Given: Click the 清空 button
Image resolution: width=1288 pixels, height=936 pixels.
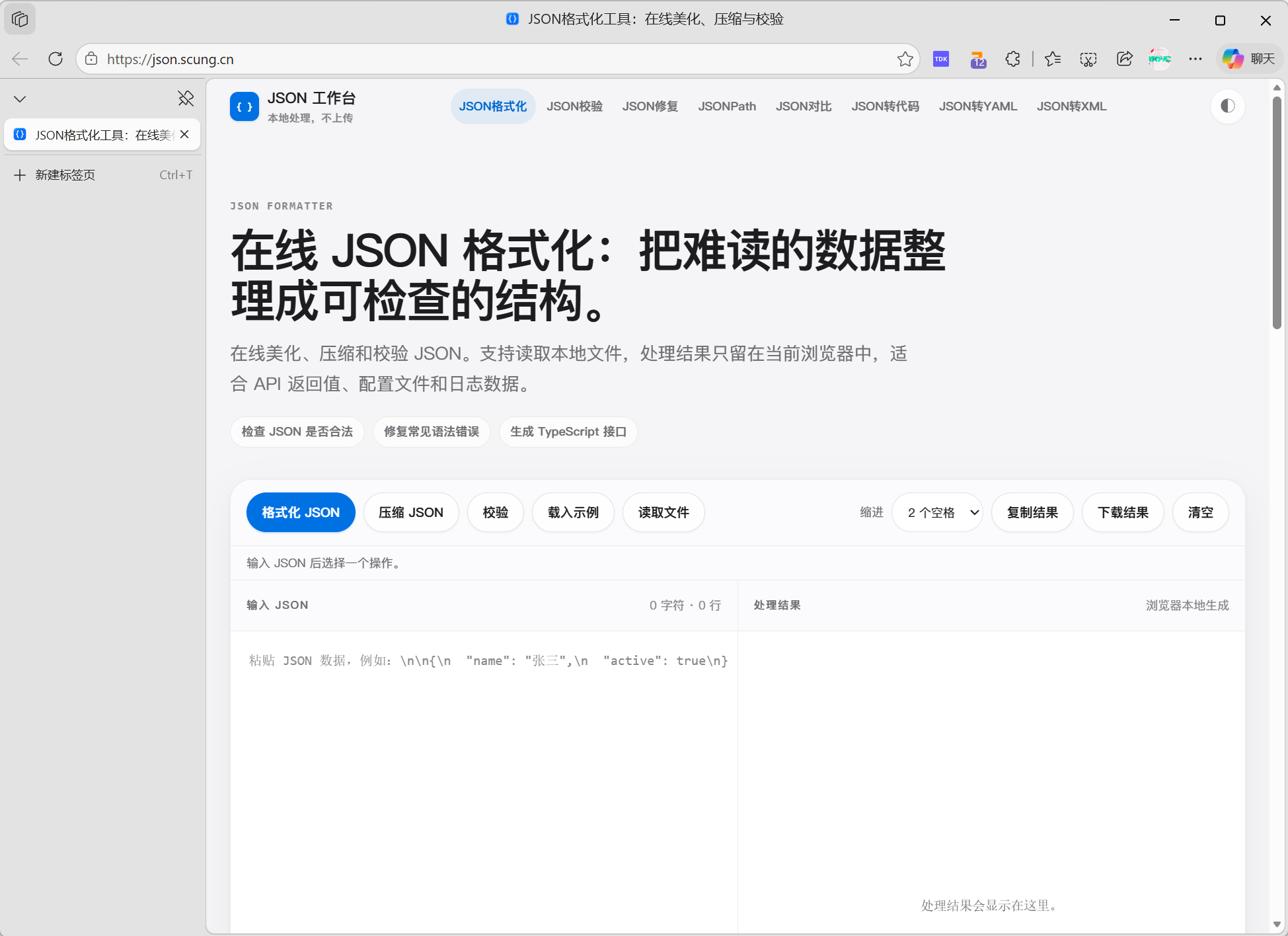Looking at the screenshot, I should tap(1201, 512).
